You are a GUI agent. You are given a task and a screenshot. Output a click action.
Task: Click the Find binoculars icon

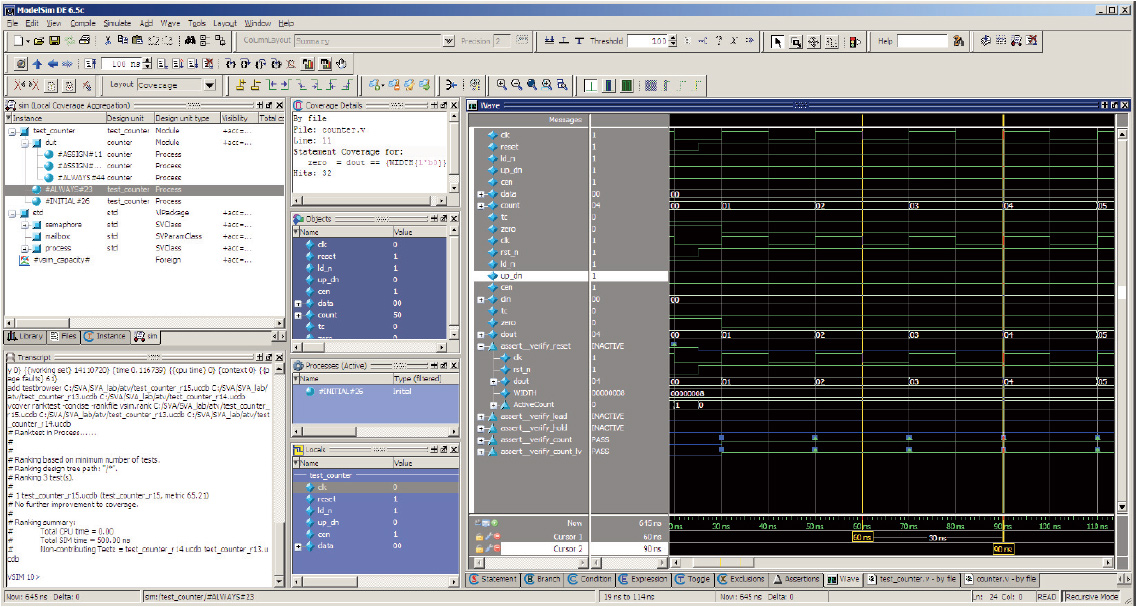click(190, 41)
